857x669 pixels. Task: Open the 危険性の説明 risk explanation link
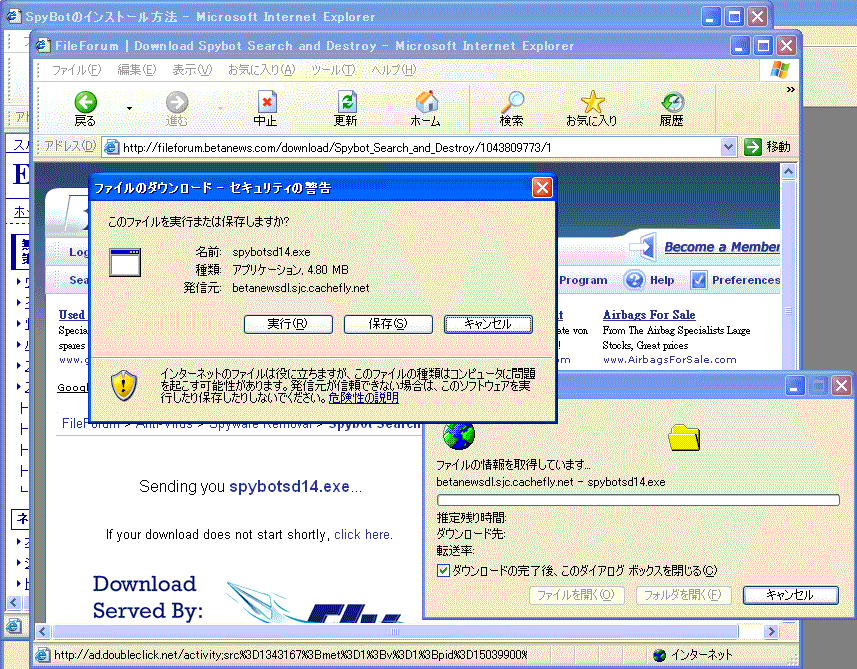pyautogui.click(x=363, y=398)
